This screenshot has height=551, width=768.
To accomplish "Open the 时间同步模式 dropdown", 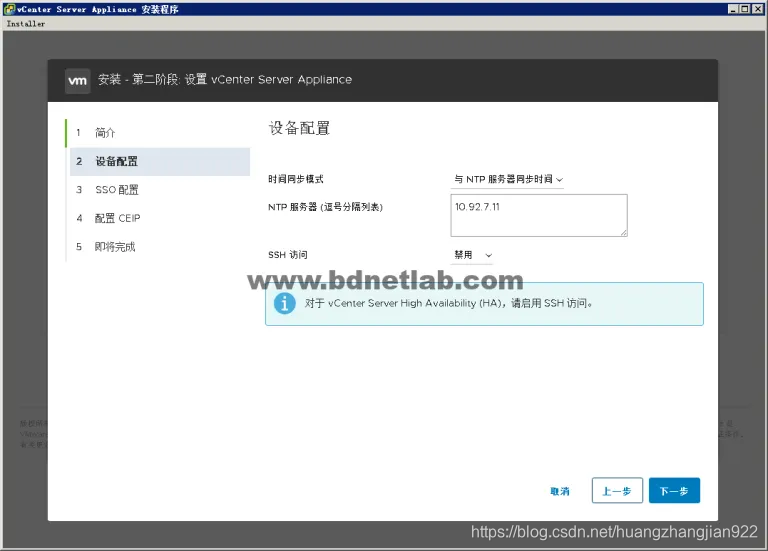I will pyautogui.click(x=507, y=179).
